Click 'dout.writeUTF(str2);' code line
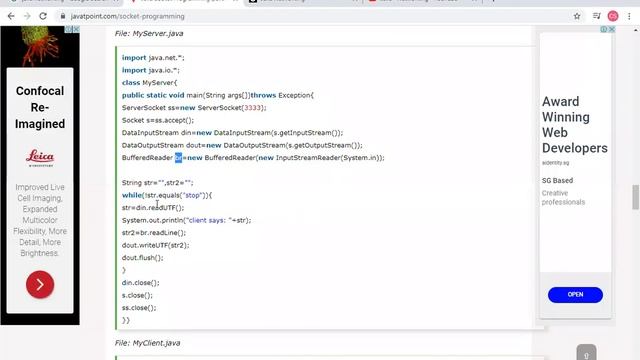Image resolution: width=640 pixels, height=360 pixels. point(156,245)
